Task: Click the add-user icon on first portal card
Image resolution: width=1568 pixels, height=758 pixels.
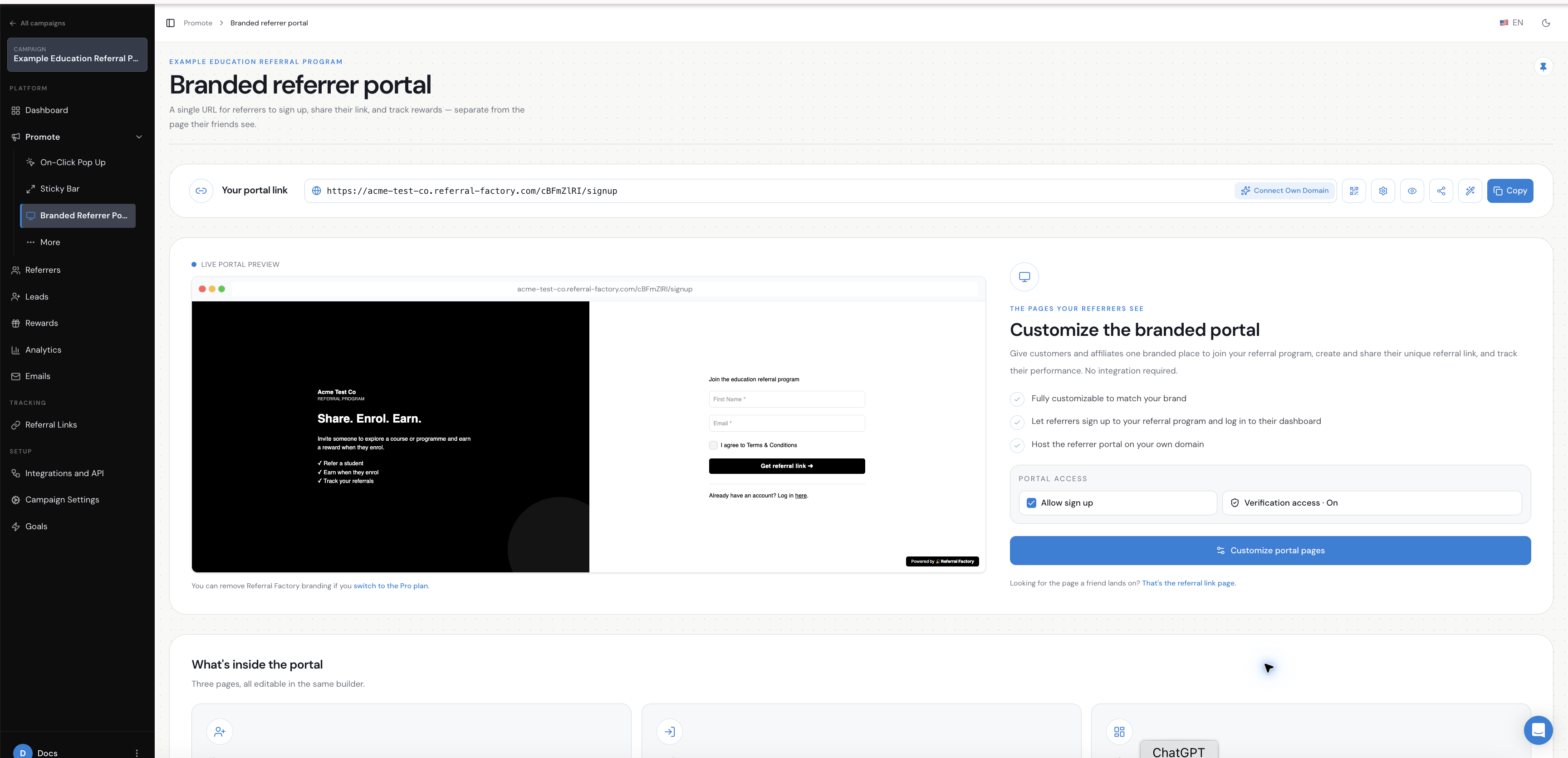Action: click(x=220, y=731)
